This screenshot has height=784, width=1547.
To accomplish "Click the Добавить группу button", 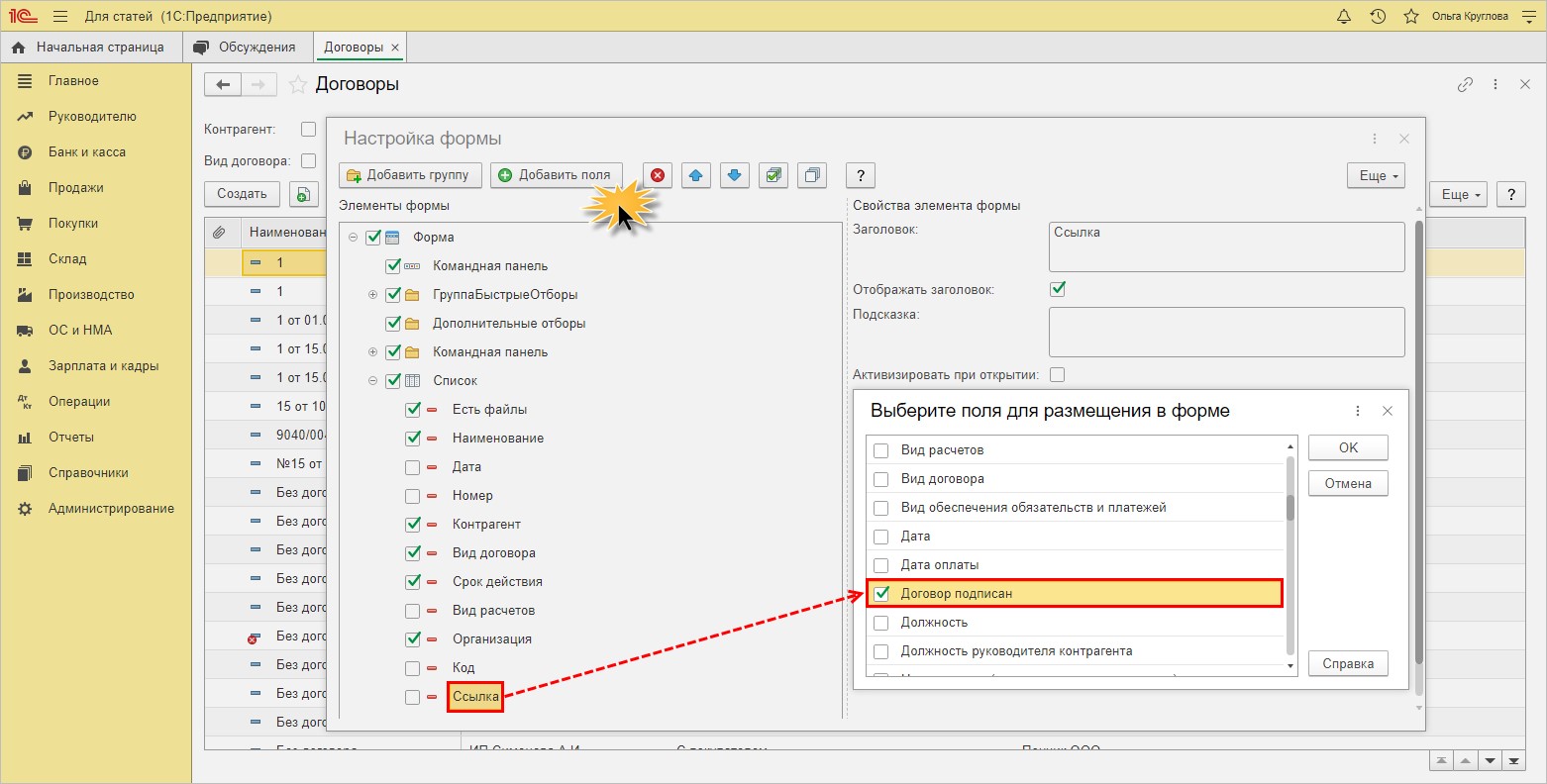I will [x=410, y=175].
